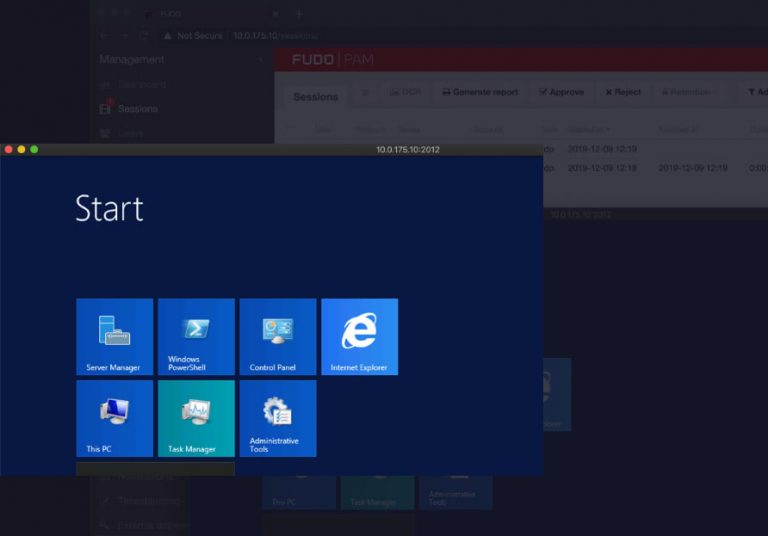Screen dimensions: 768x536
Task: Collapse the Management sidebar section
Action: (x=261, y=60)
